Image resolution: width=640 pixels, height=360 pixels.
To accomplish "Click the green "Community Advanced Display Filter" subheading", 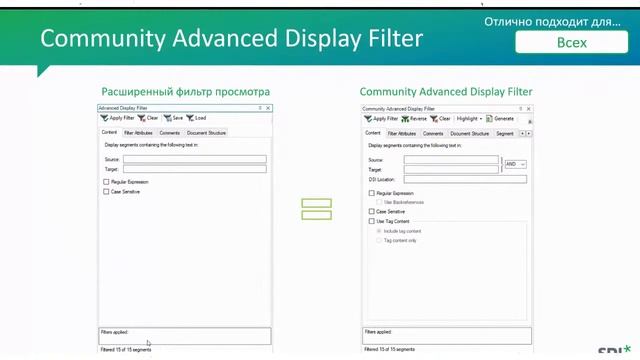I will (x=446, y=91).
